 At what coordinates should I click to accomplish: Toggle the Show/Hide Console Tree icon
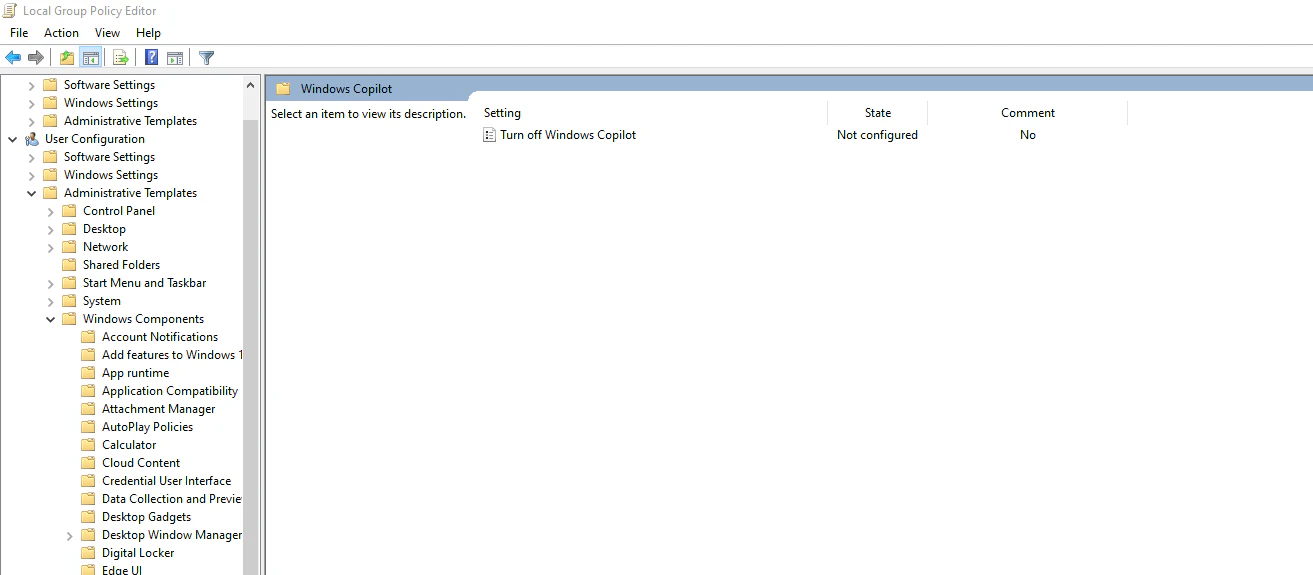tap(91, 58)
